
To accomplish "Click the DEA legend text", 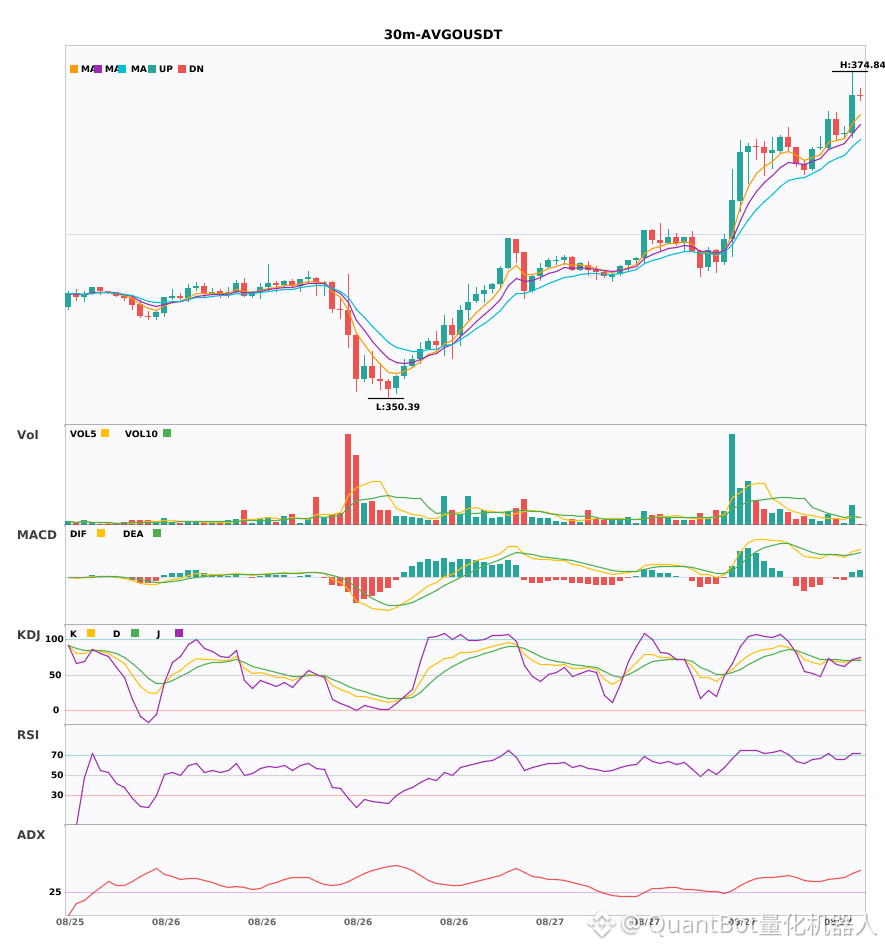I will pos(133,534).
